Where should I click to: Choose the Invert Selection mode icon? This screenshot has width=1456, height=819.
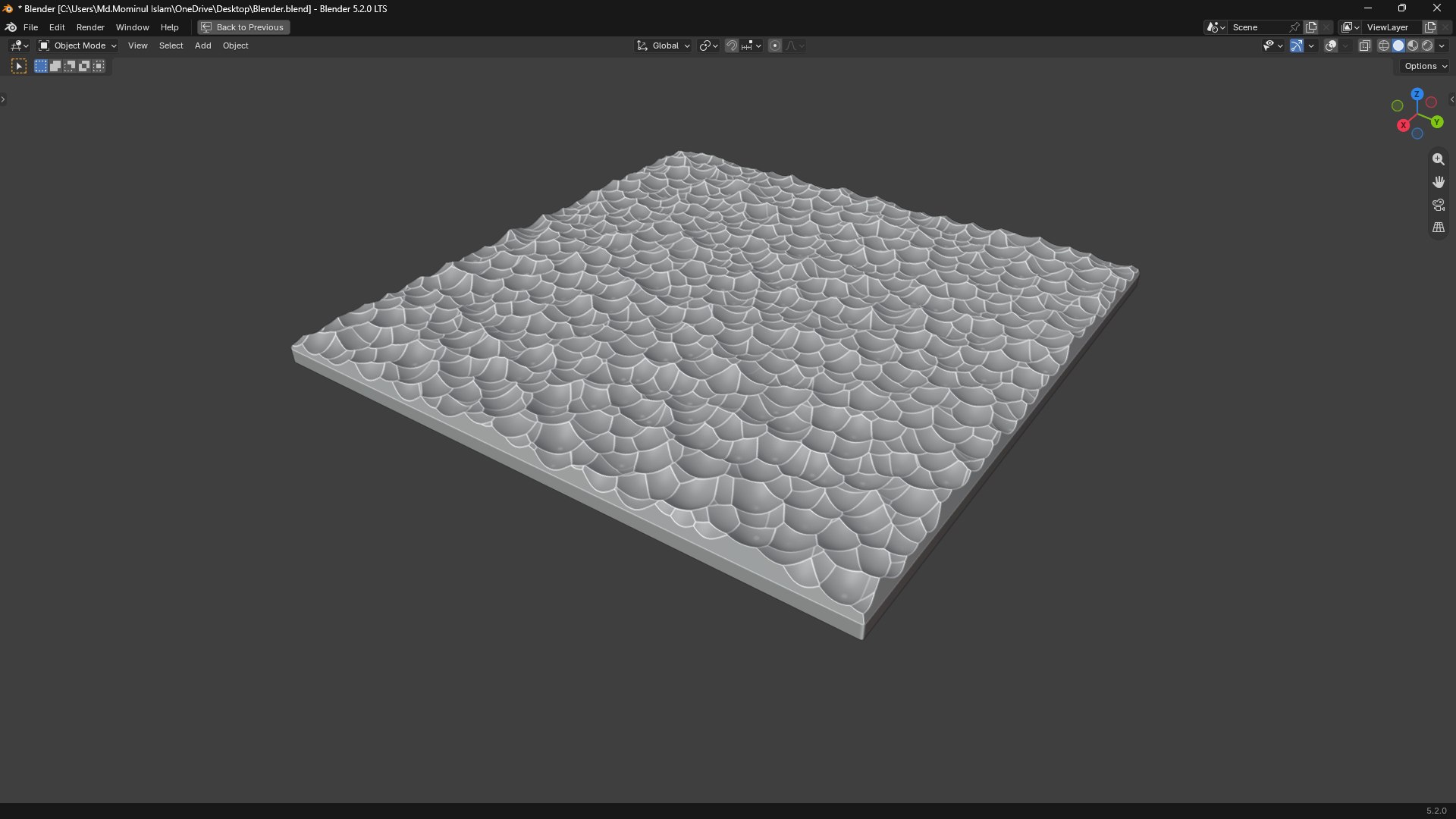click(x=84, y=67)
